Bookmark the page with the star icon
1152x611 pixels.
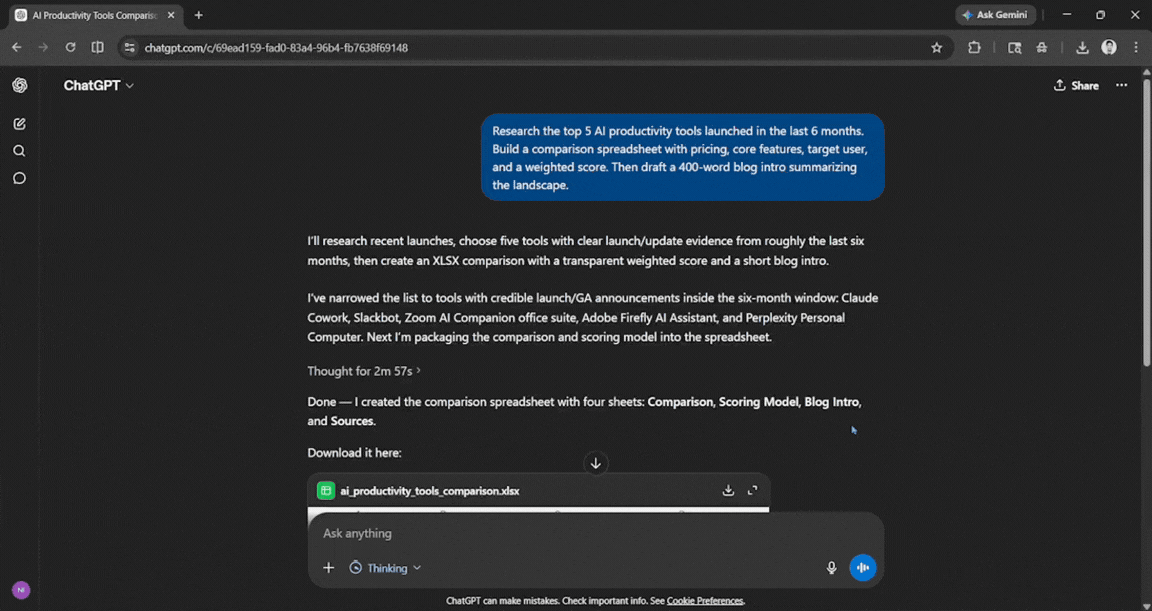[x=936, y=47]
